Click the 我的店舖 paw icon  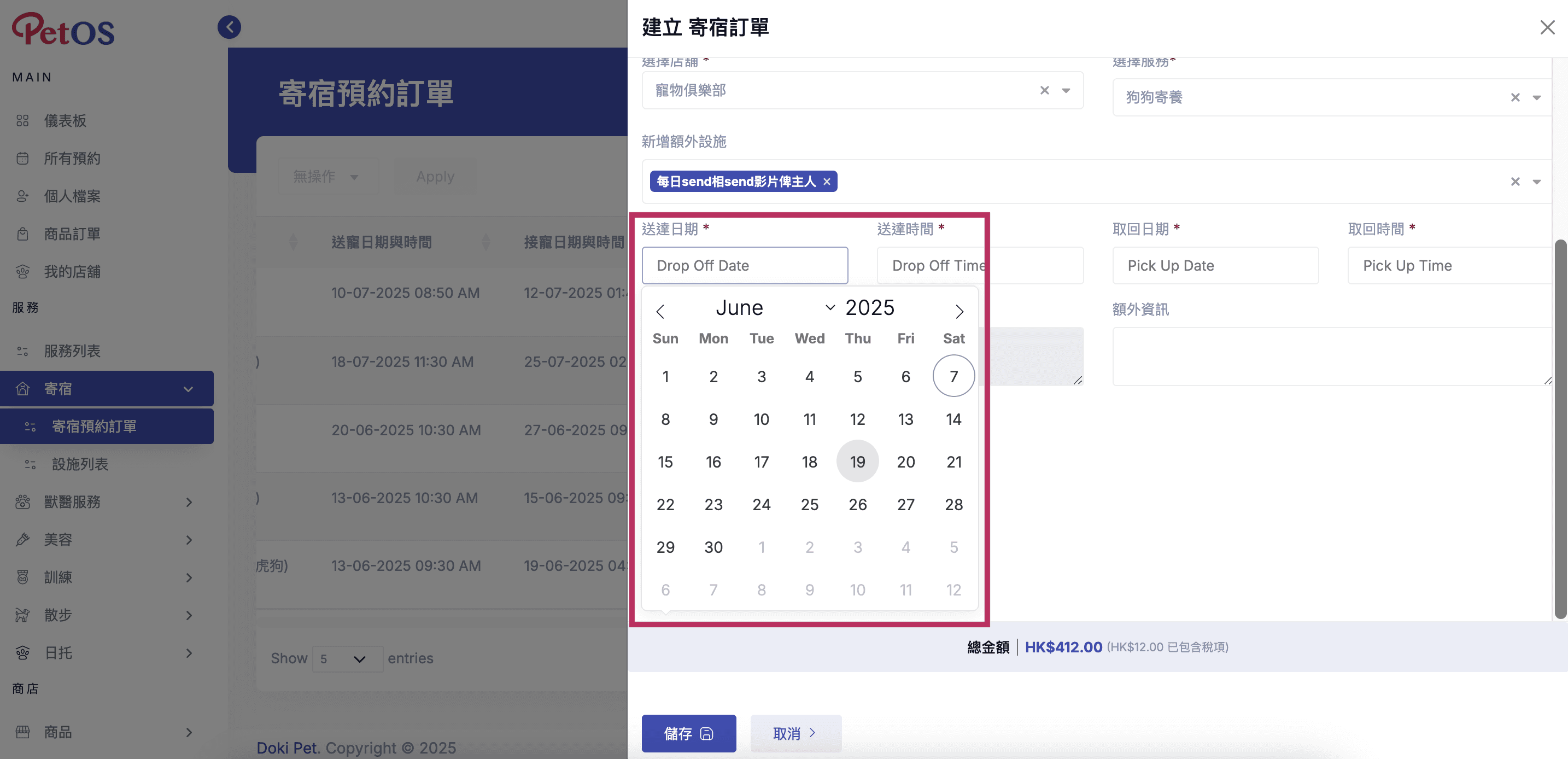(x=22, y=271)
